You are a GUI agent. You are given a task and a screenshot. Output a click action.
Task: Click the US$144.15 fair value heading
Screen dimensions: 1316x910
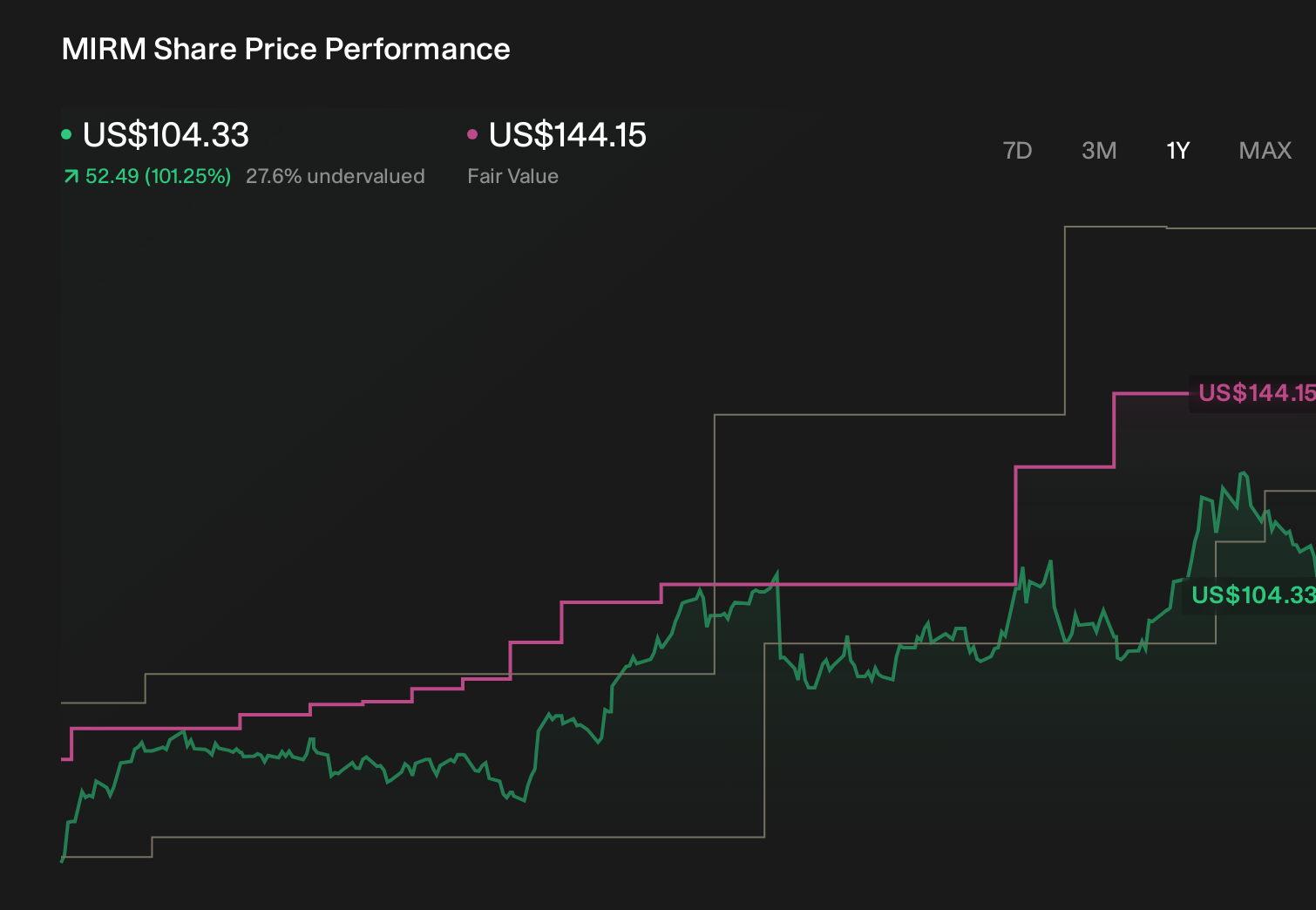pos(567,135)
